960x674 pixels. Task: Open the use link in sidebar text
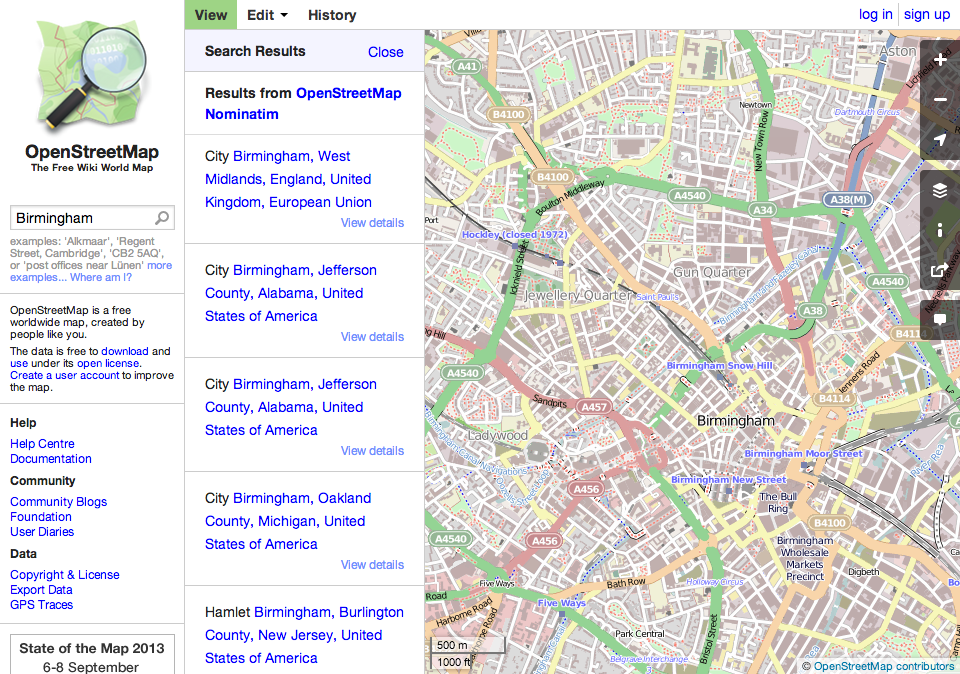[x=19, y=363]
